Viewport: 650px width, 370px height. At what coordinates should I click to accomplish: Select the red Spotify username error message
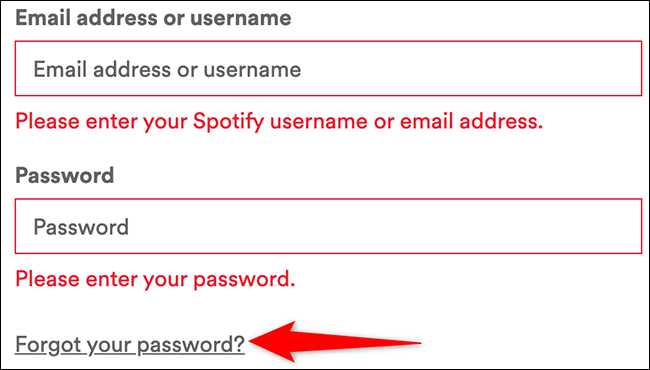279,121
